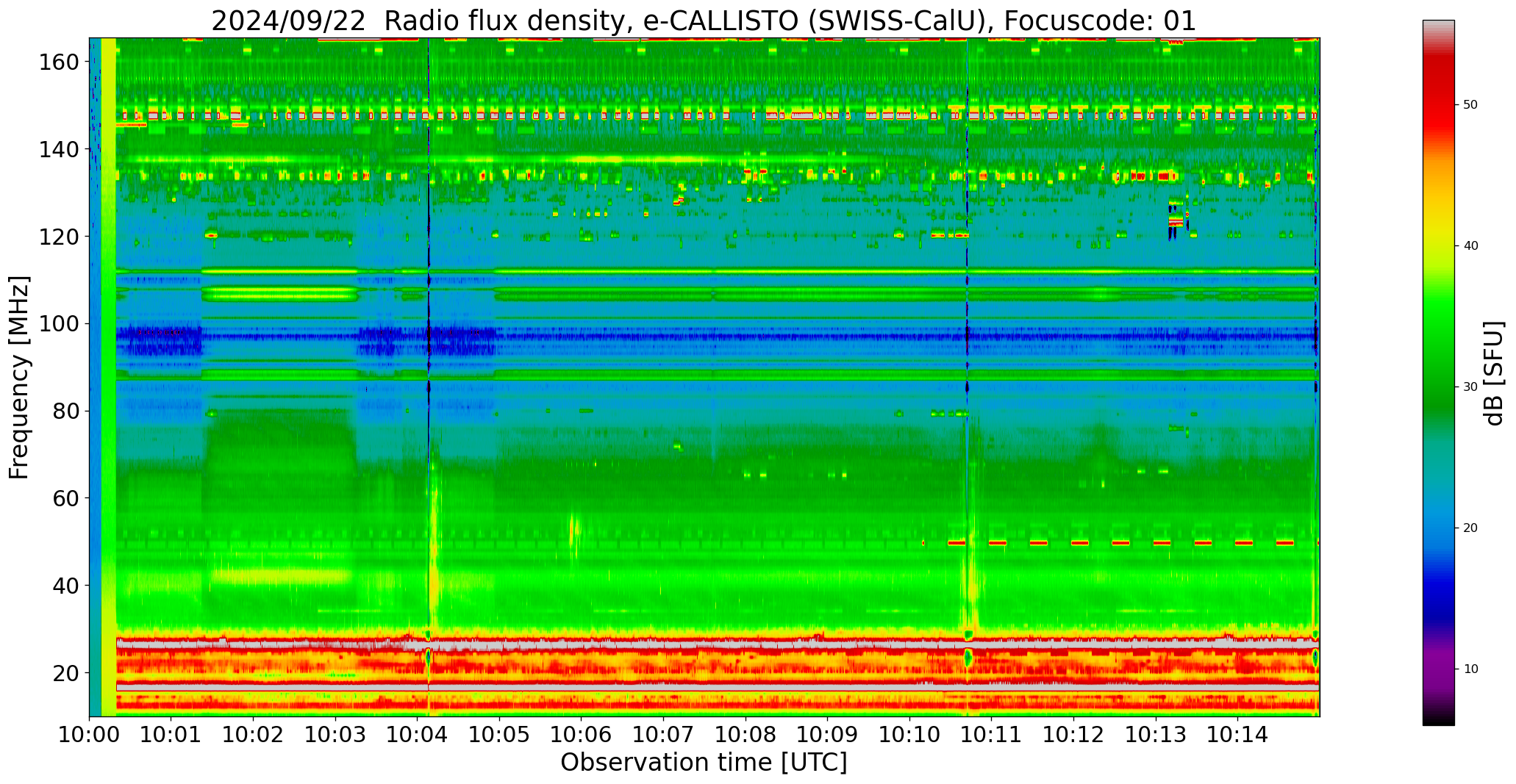Click the y-axis tick label 80
The width and height of the screenshot is (1516, 784).
click(66, 411)
